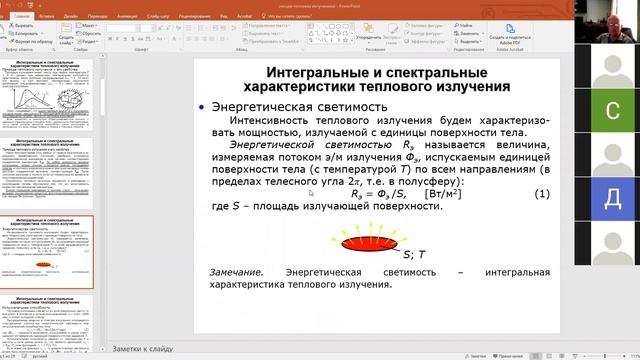
Task: Select the star shape in shapes gallery
Action: click(x=345, y=40)
